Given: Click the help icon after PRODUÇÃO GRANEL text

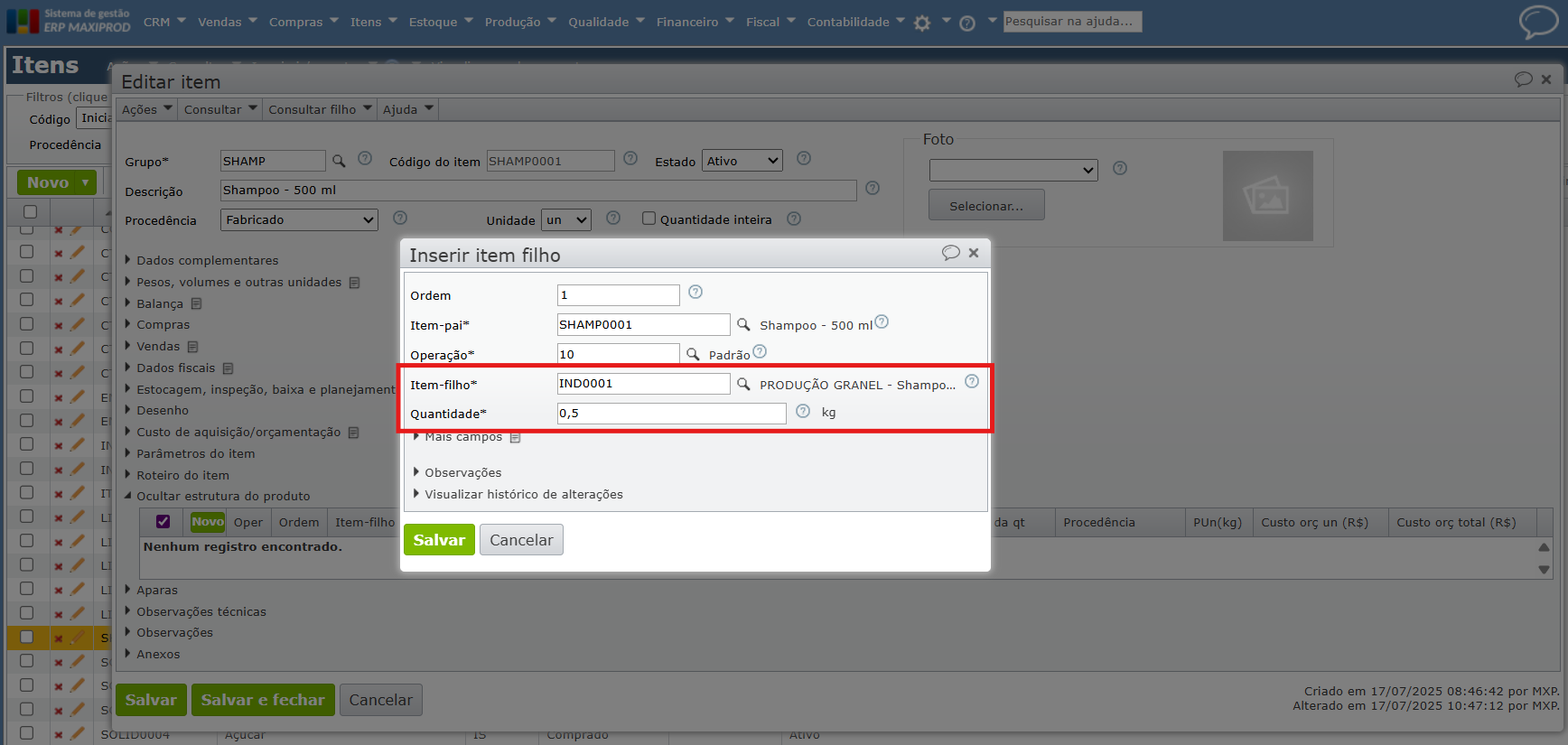Looking at the screenshot, I should (972, 381).
